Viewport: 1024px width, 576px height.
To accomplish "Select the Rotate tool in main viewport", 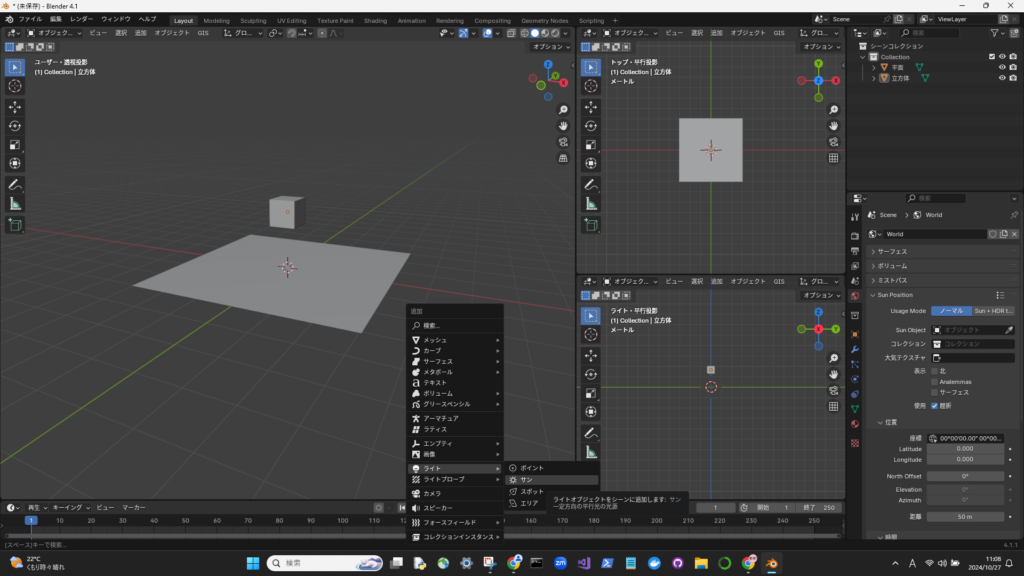I will (15, 125).
